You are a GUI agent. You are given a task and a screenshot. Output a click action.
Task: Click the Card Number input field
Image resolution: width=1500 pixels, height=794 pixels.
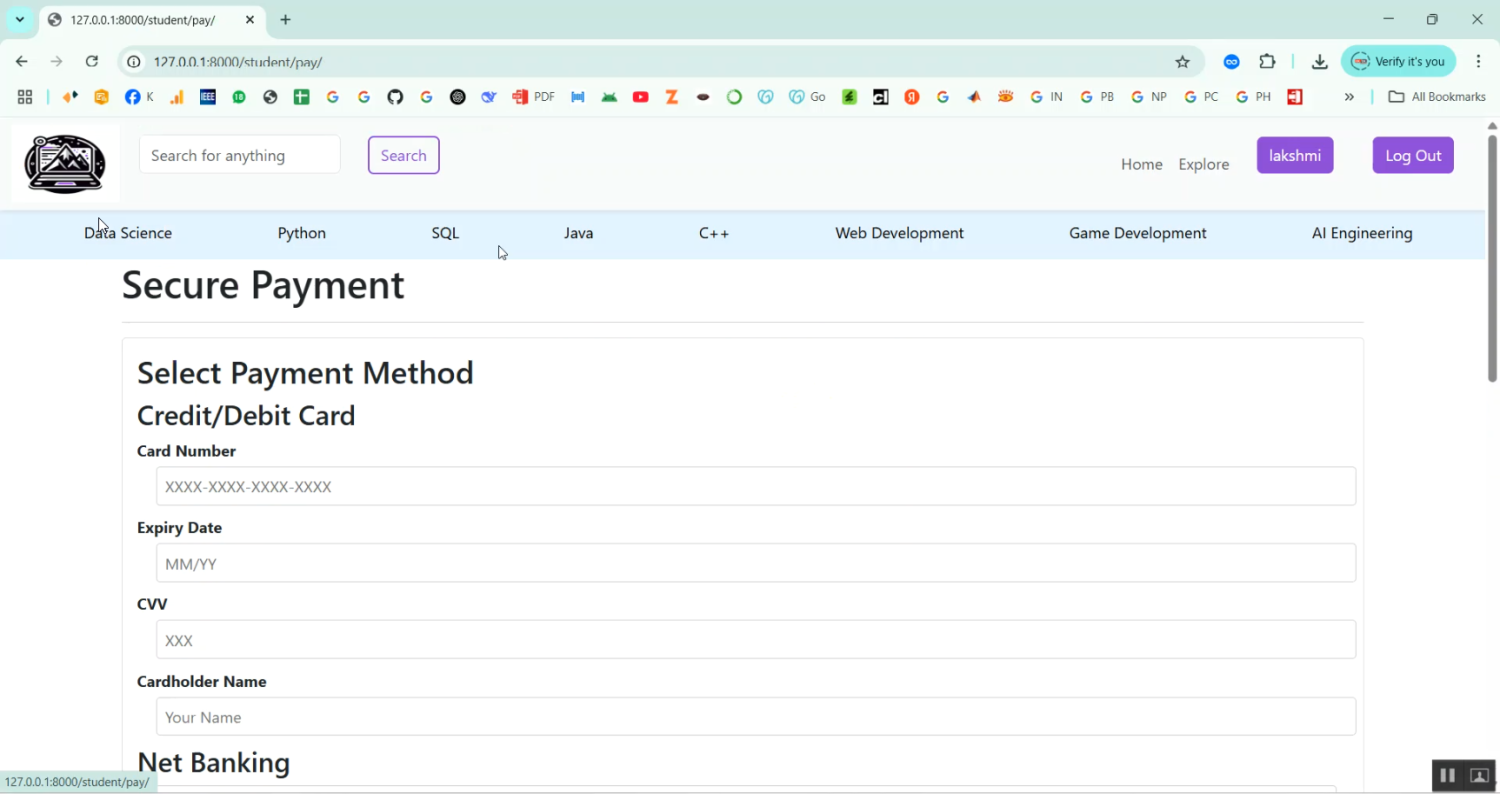[755, 487]
